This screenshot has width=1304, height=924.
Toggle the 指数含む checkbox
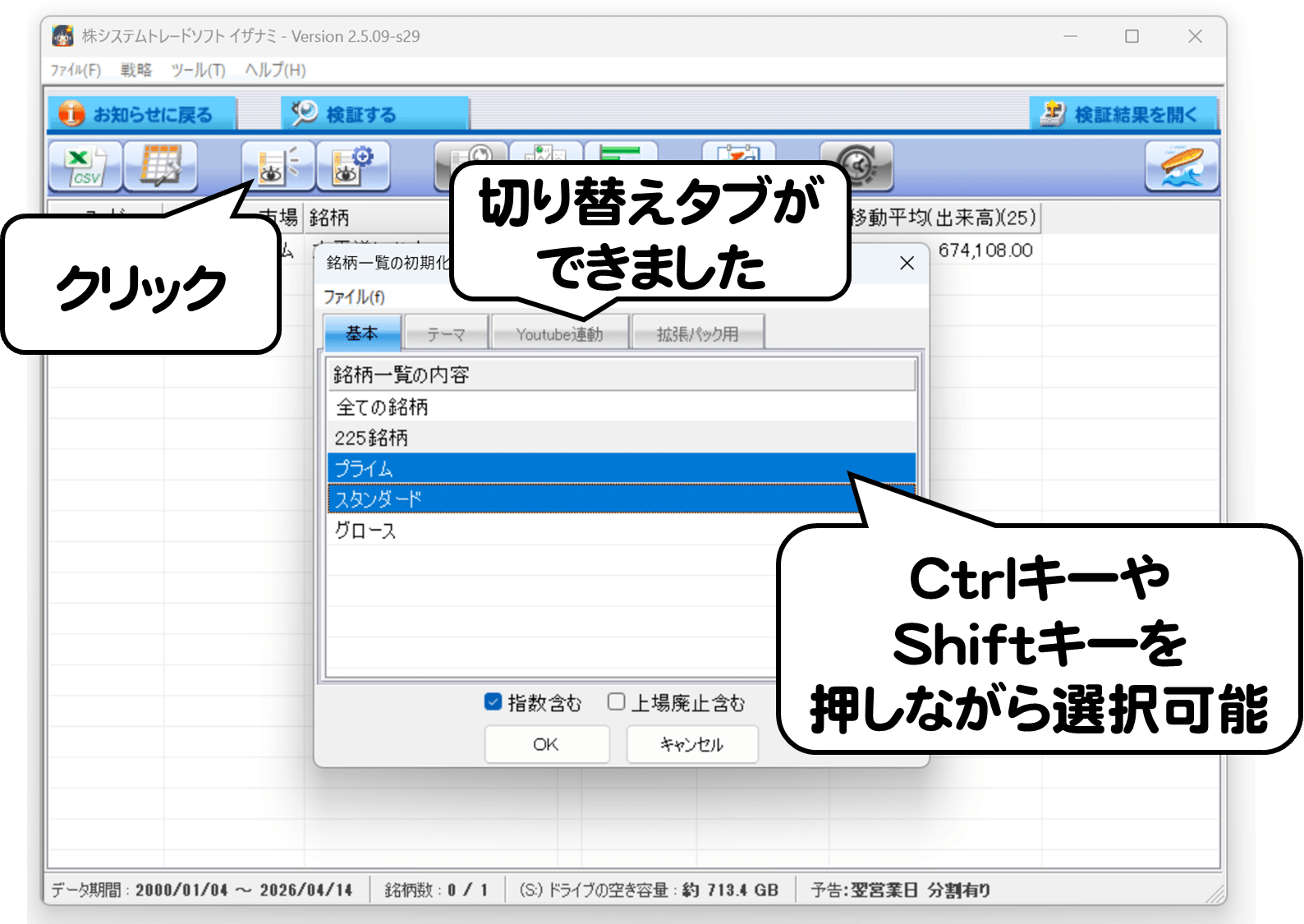493,702
